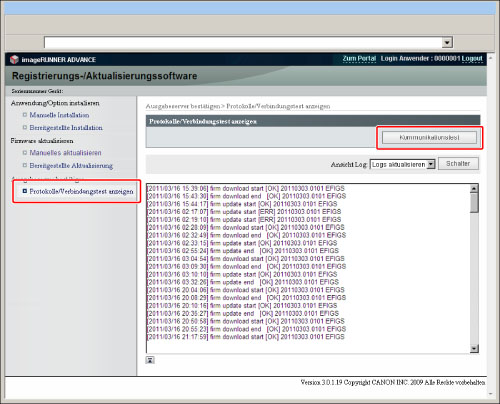Open the Zum Portal link
Image resolution: width=500 pixels, height=404 pixels.
pyautogui.click(x=359, y=59)
